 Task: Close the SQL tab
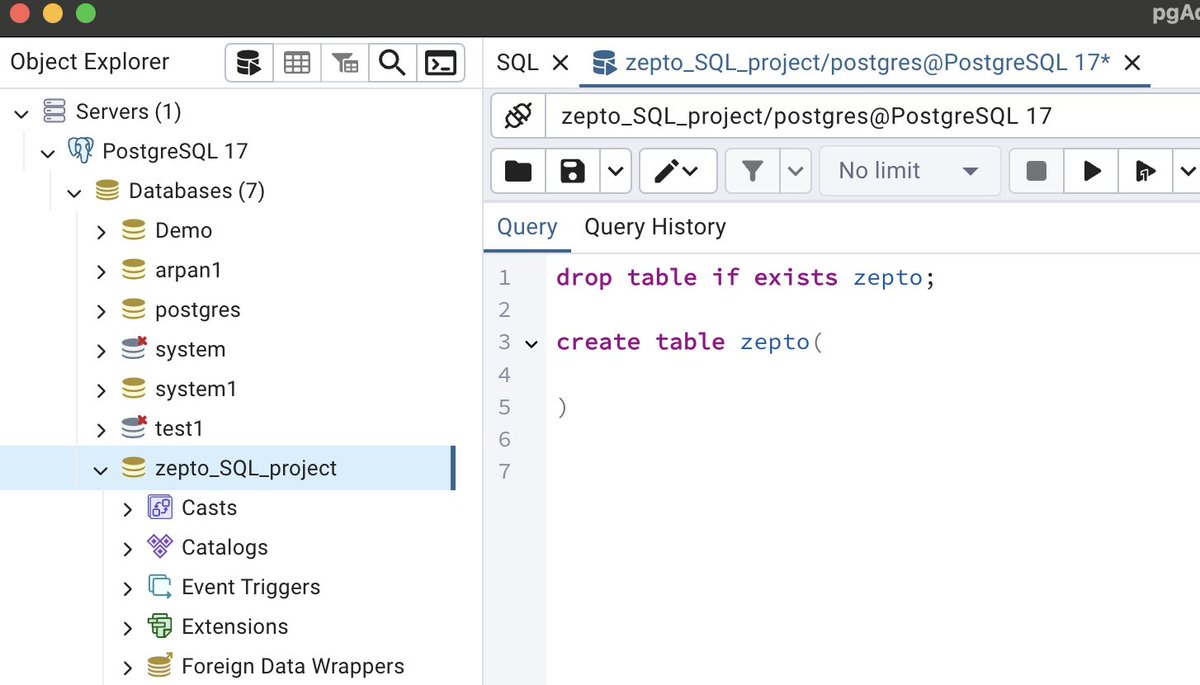point(560,63)
